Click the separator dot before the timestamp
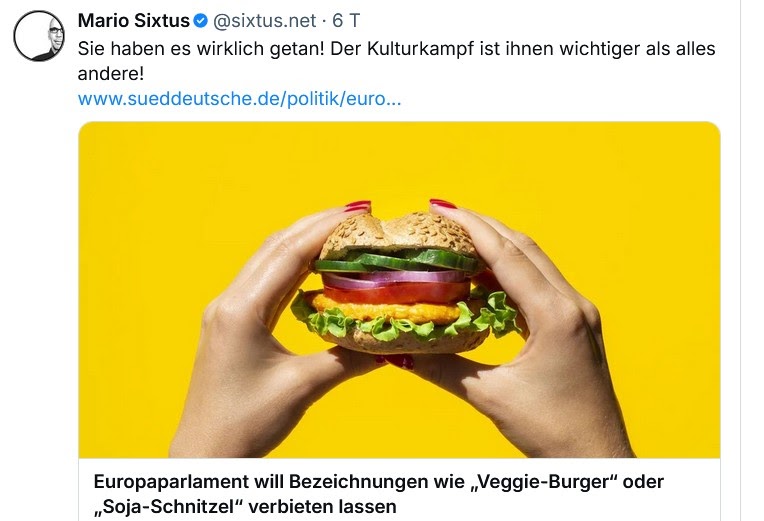Screen dimensions: 764x521 click(325, 21)
